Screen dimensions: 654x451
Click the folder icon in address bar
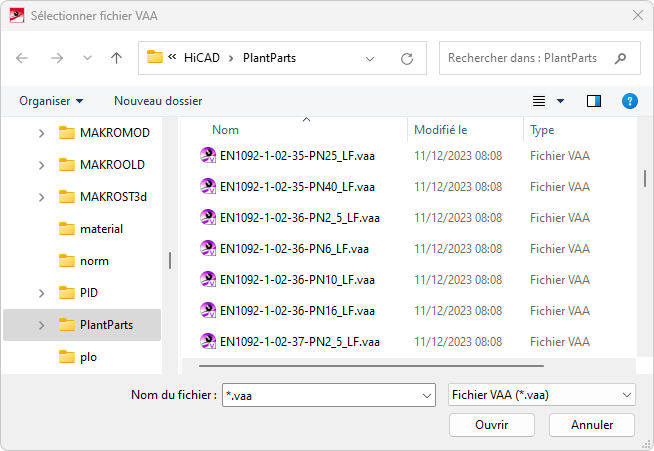tap(154, 57)
